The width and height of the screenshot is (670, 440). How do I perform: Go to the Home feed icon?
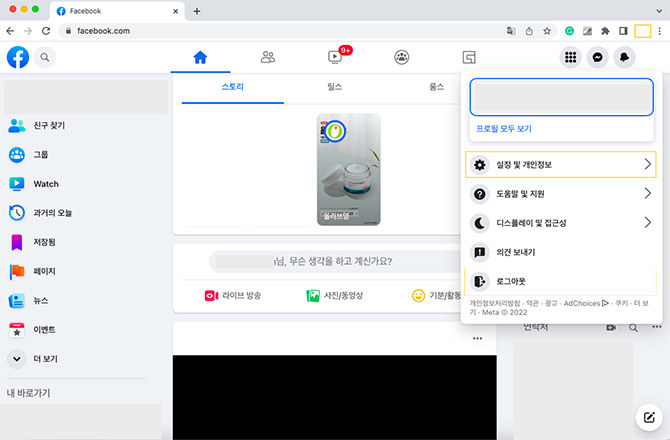pyautogui.click(x=200, y=57)
